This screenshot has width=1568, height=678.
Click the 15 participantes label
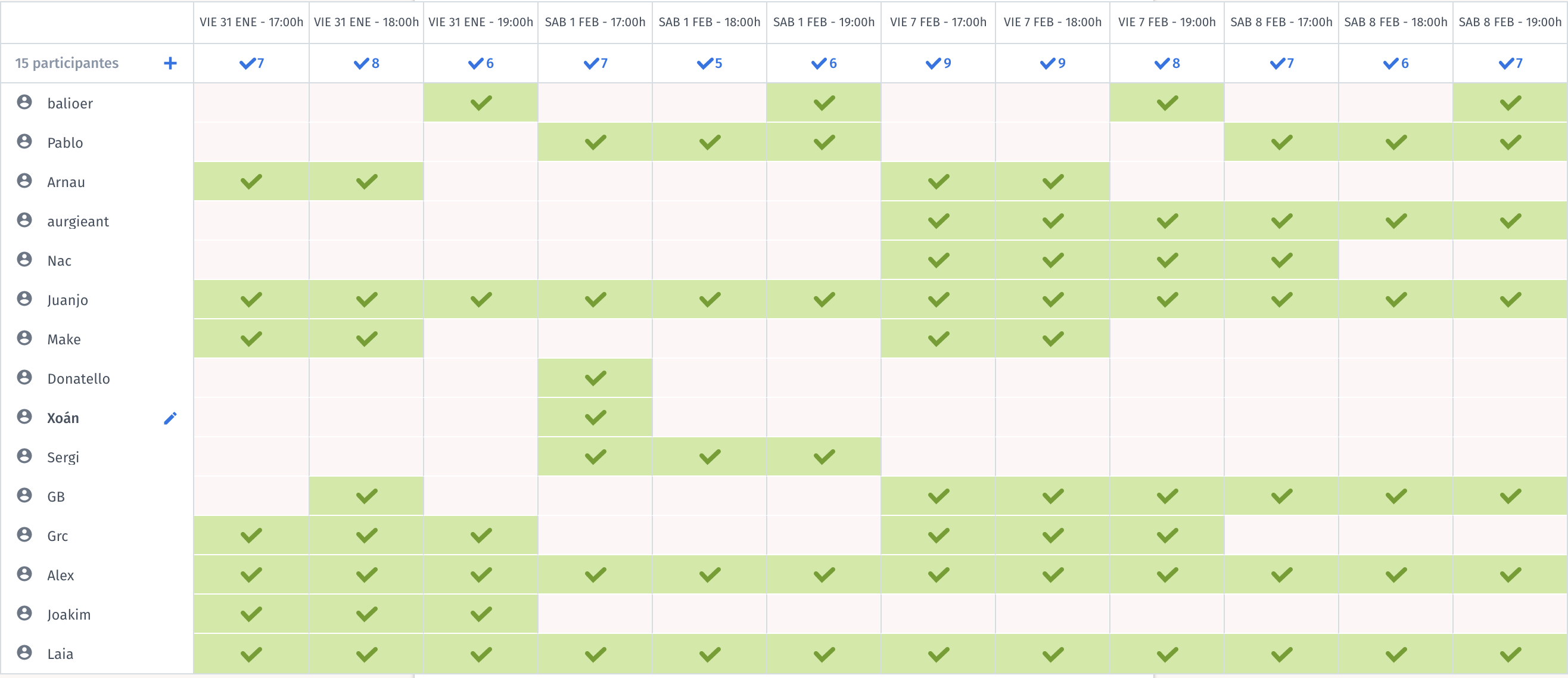[67, 63]
